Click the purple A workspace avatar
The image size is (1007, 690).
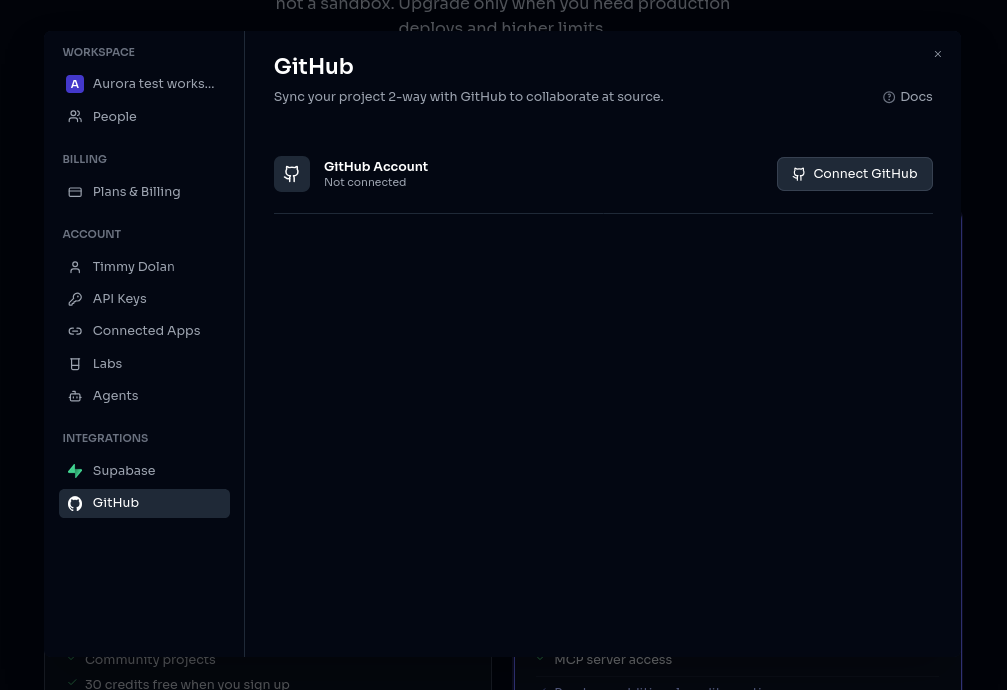pos(74,84)
